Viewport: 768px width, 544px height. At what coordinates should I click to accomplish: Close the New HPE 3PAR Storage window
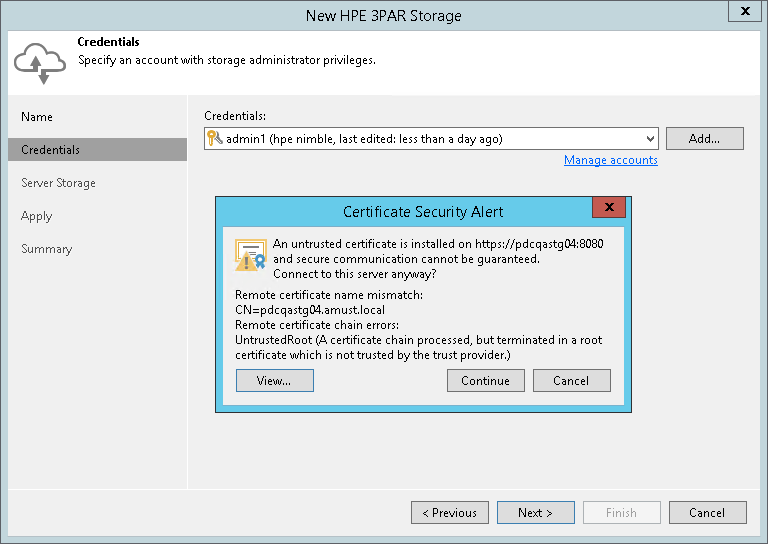744,13
